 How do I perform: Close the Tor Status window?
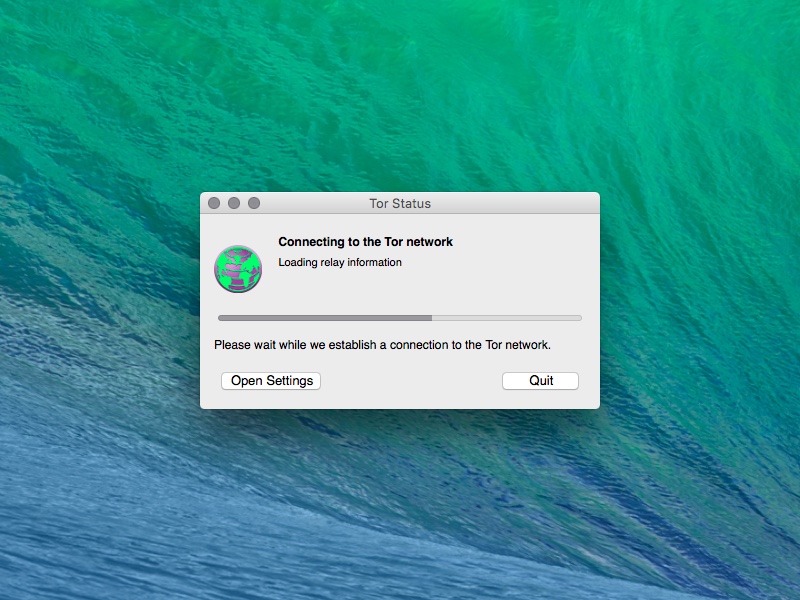214,203
